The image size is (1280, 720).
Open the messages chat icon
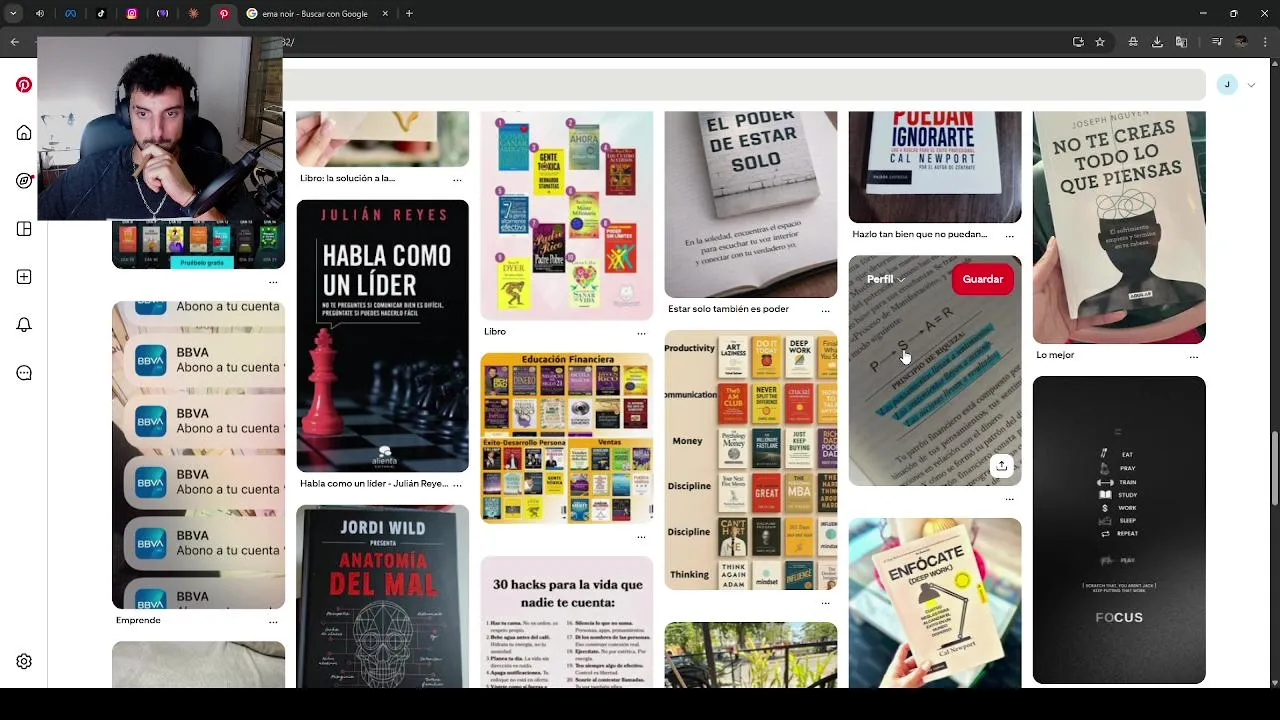click(24, 373)
